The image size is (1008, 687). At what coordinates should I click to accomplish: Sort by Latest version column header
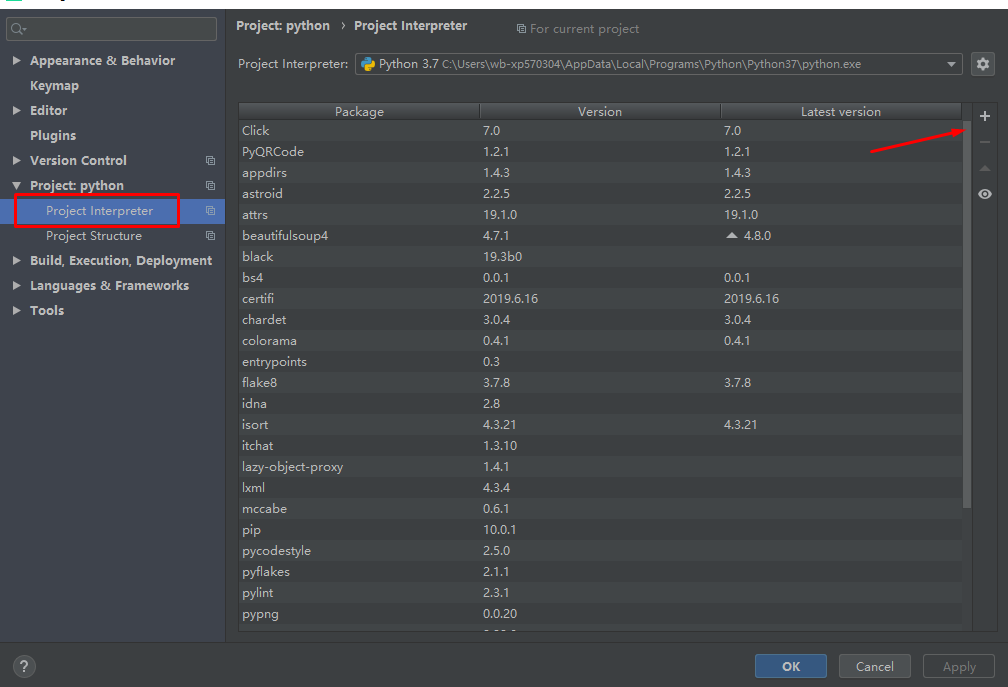(x=841, y=111)
